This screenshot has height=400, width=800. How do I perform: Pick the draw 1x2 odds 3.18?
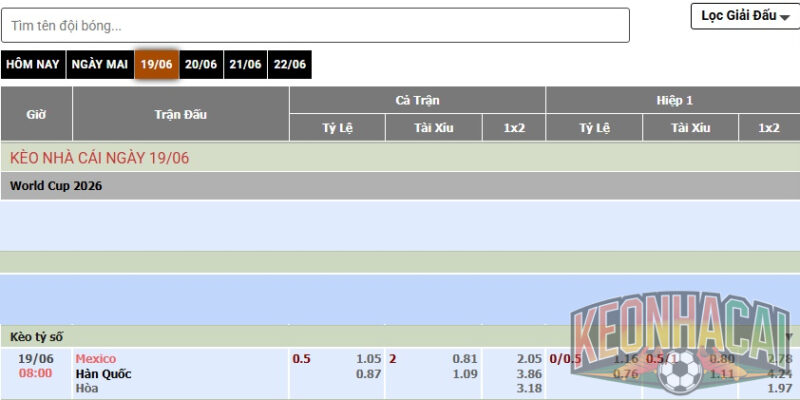[x=529, y=388]
